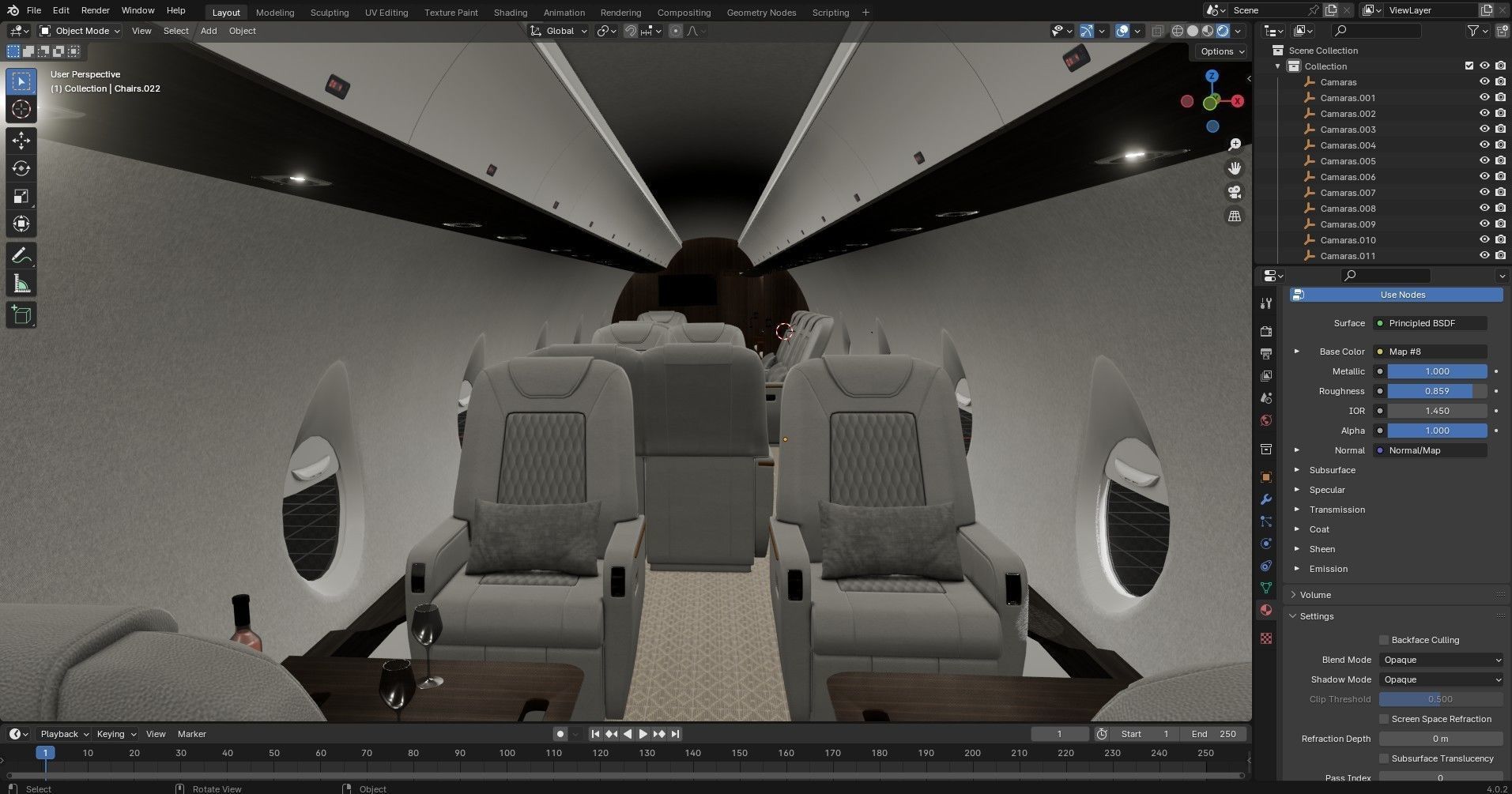Open the View Layer properties tab

click(1266, 376)
